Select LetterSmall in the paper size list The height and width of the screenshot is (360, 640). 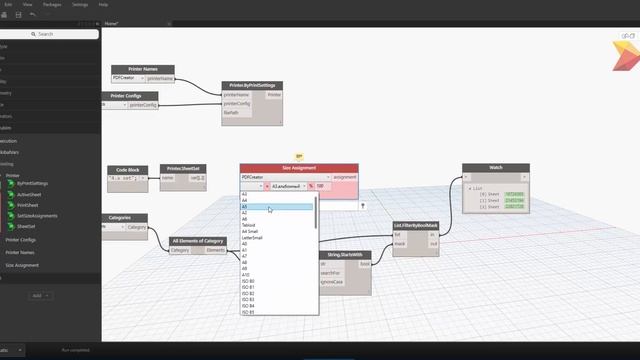coord(277,238)
